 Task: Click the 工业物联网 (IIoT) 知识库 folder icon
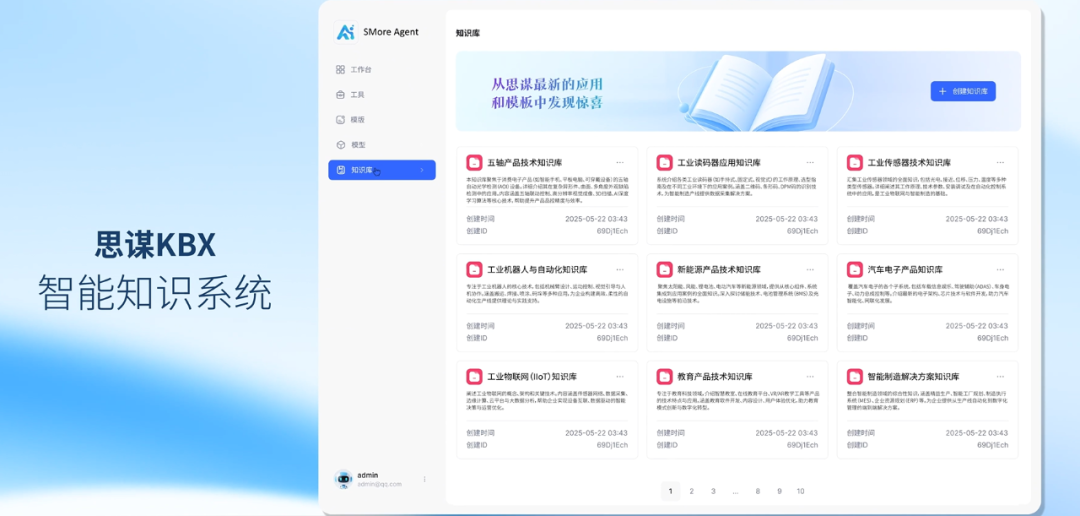coord(474,377)
